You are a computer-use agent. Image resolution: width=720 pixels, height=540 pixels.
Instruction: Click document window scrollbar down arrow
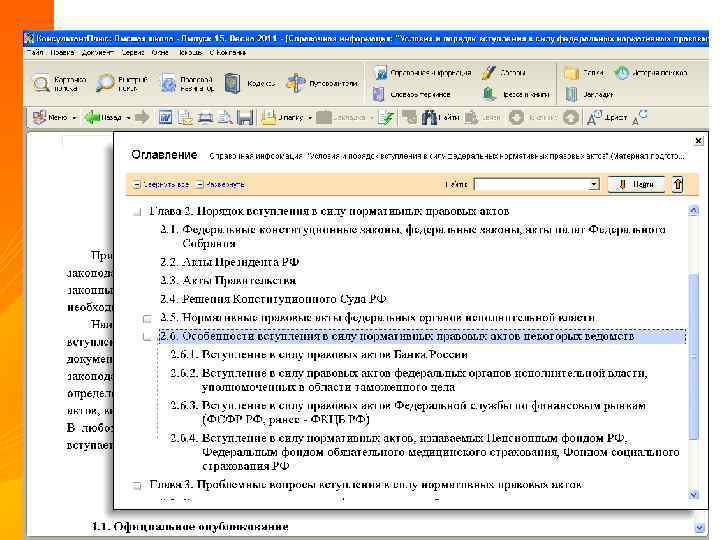[699, 528]
